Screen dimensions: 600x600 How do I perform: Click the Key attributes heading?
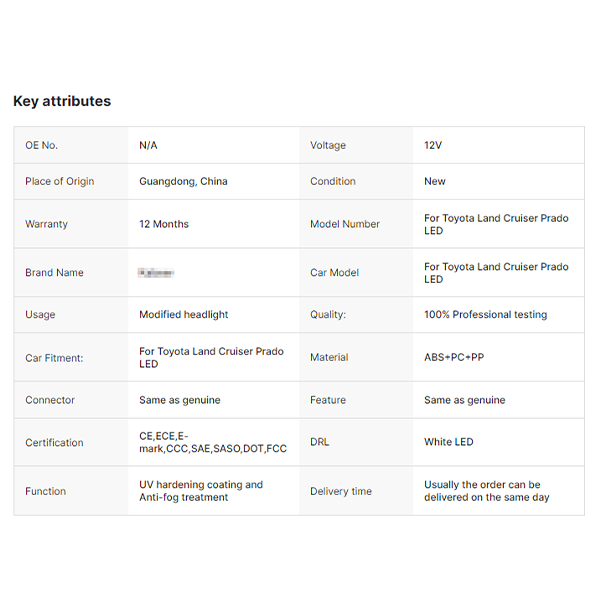click(62, 101)
